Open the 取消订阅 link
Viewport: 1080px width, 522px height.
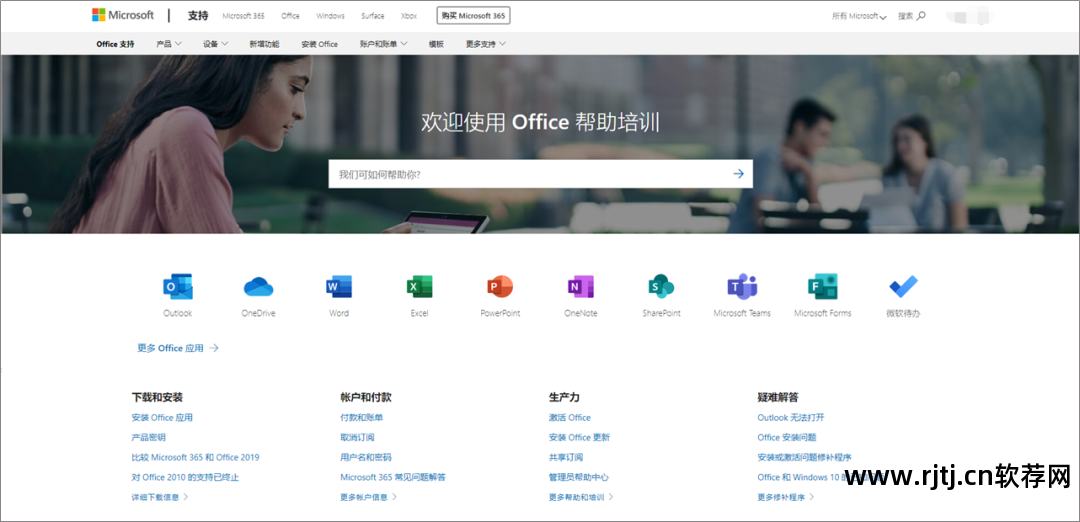click(x=357, y=437)
